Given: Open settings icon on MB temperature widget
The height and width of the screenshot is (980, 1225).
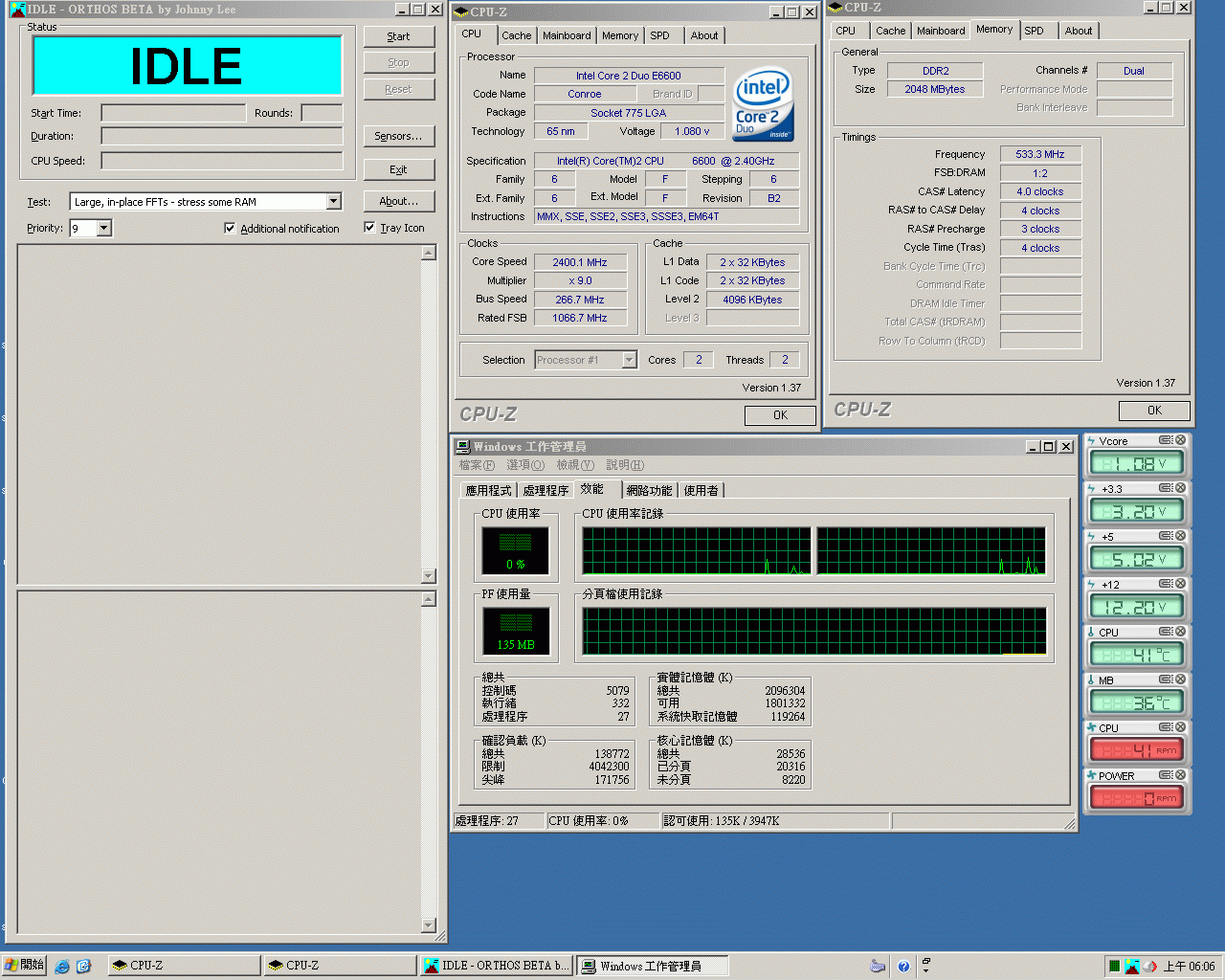Looking at the screenshot, I should [x=1166, y=679].
